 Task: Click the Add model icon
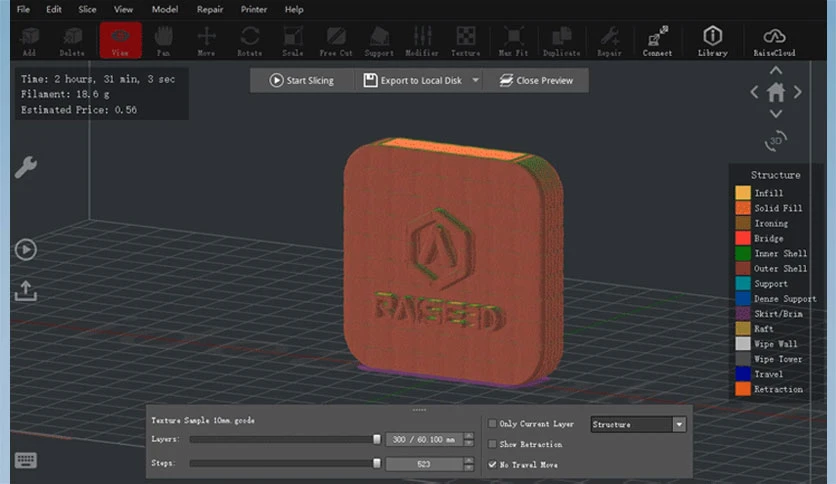pyautogui.click(x=29, y=41)
